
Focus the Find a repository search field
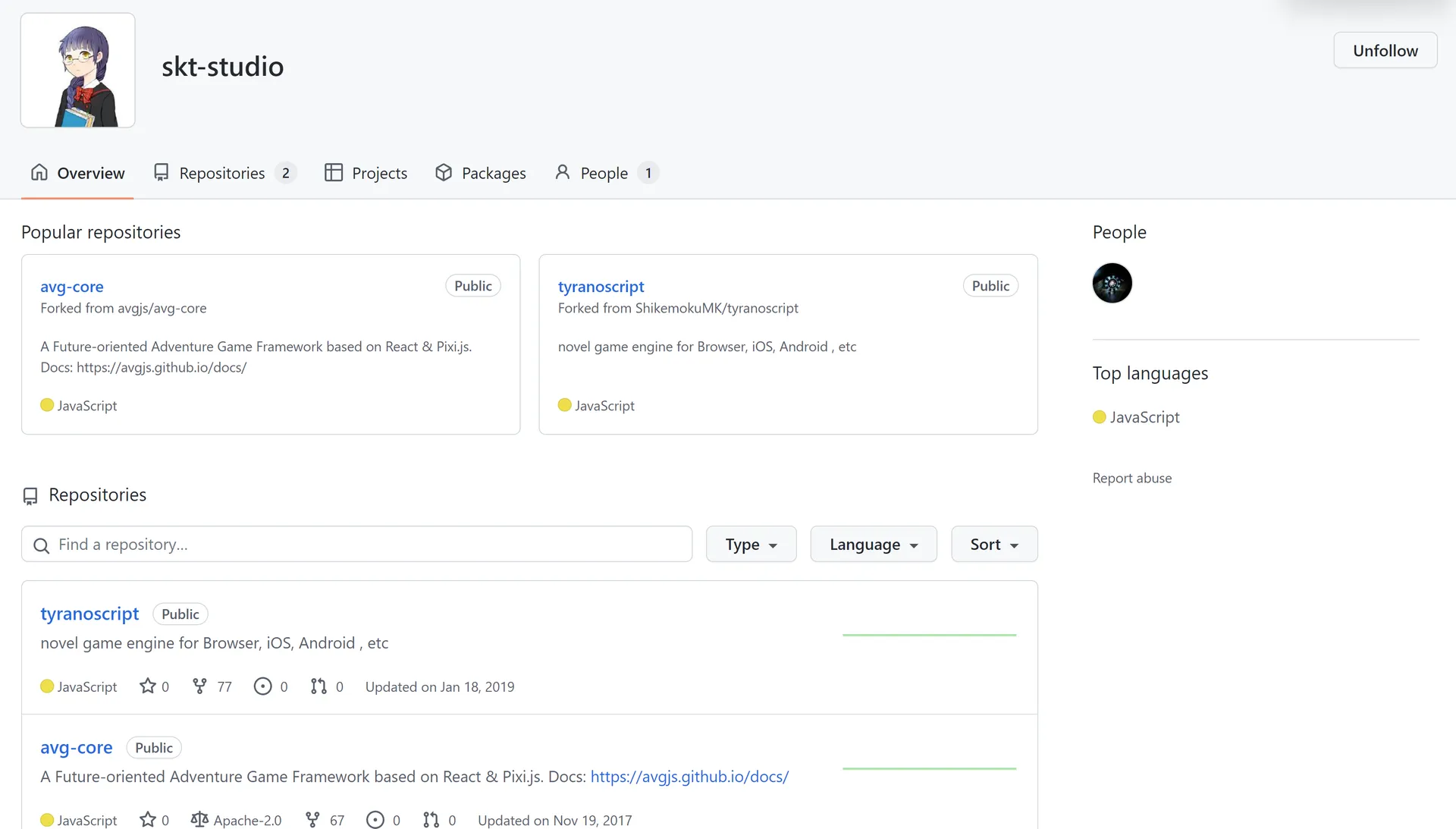coord(356,545)
